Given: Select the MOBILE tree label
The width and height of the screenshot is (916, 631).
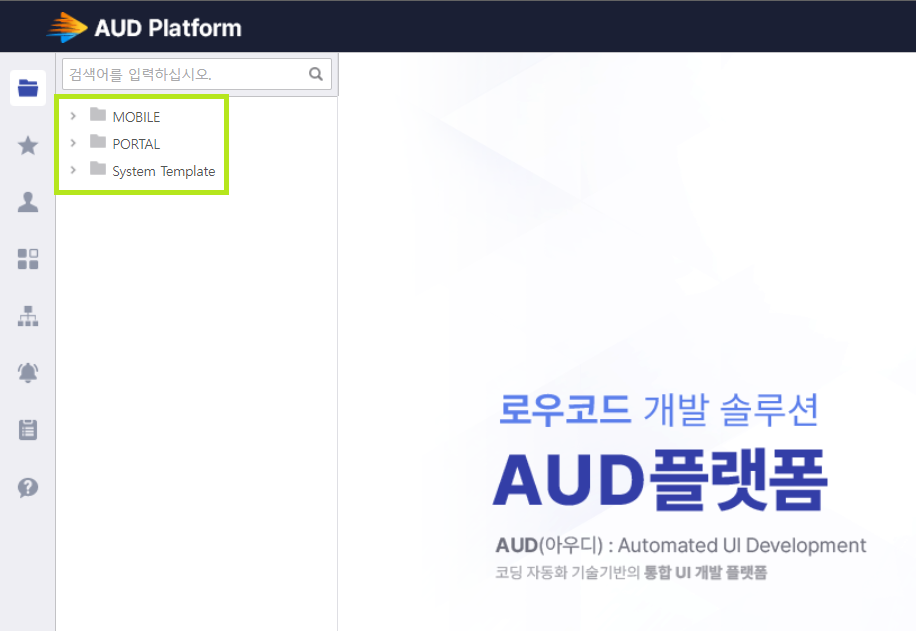Looking at the screenshot, I should tap(136, 117).
